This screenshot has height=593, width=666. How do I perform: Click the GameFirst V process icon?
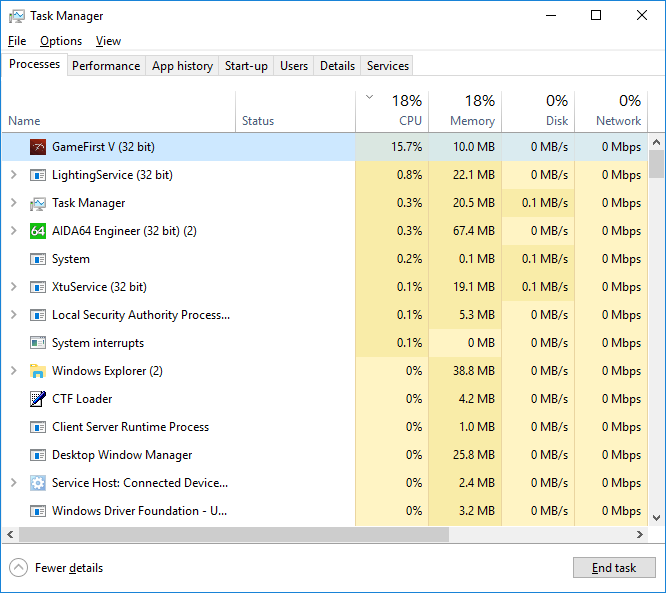click(x=38, y=147)
